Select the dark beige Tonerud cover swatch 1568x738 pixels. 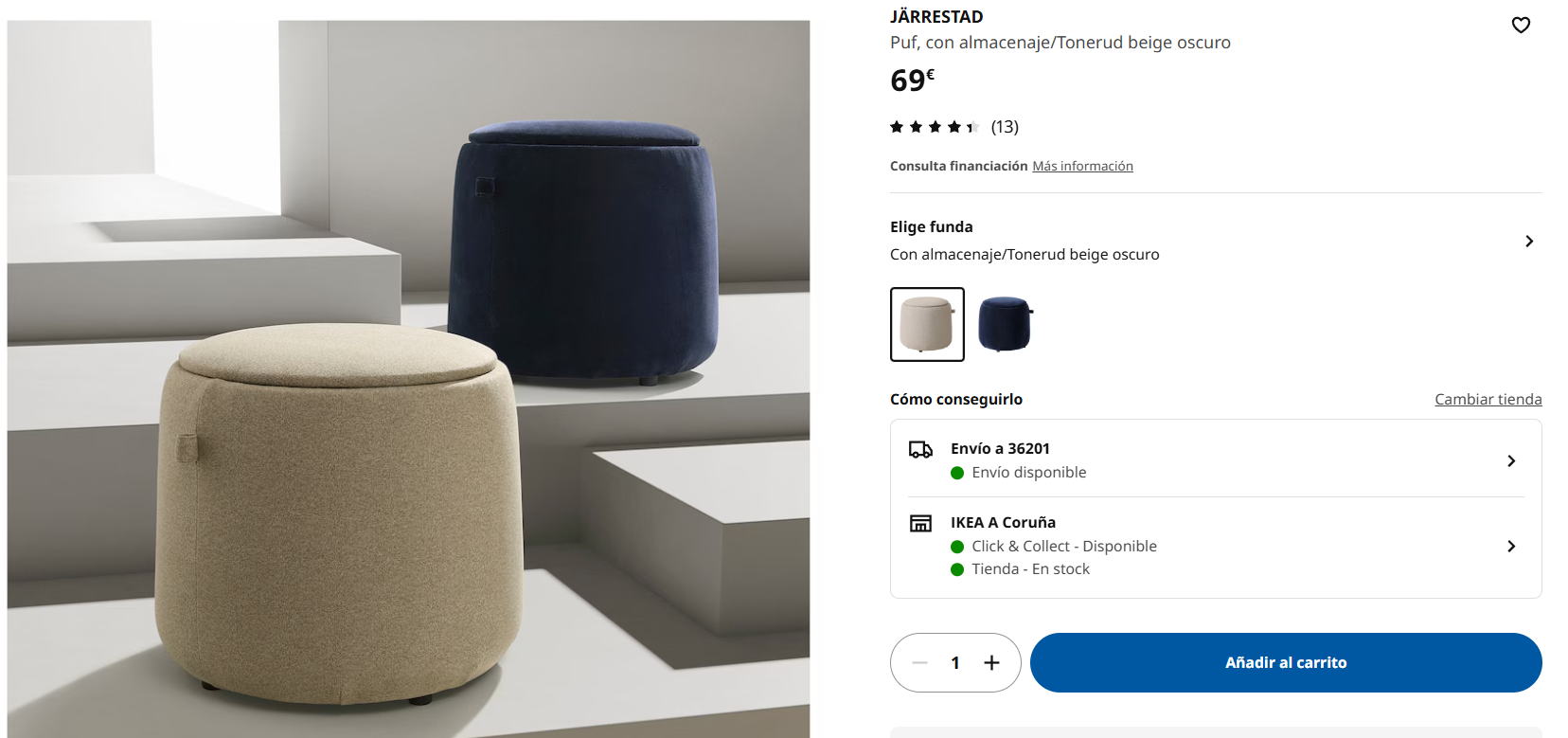[x=927, y=324]
